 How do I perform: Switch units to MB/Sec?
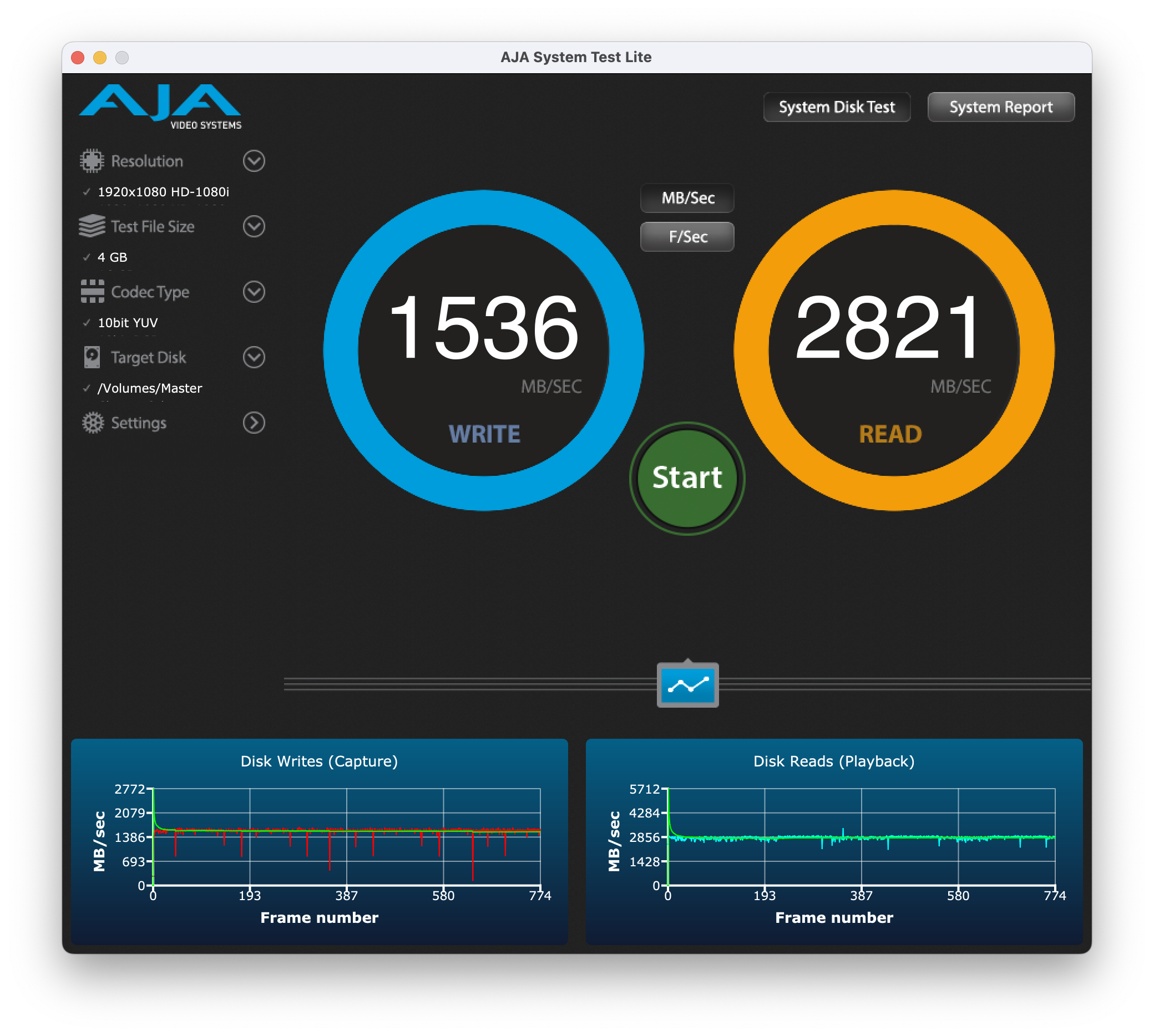coord(687,198)
